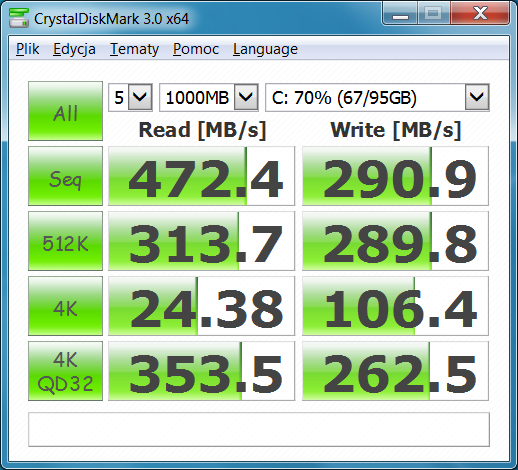The height and width of the screenshot is (470, 518).
Task: Open the 1000MB test size dropdown
Action: pos(209,98)
